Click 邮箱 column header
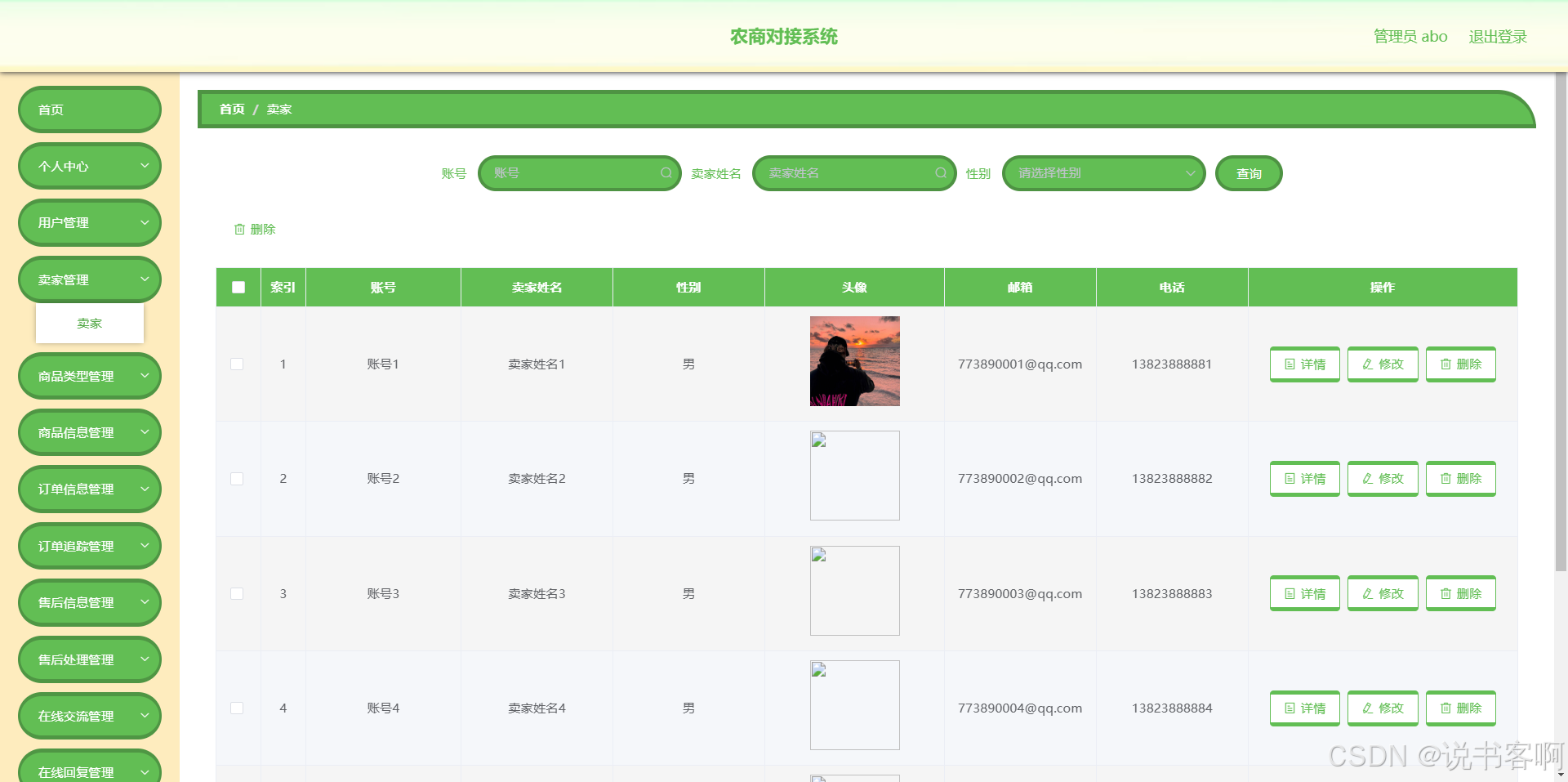The height and width of the screenshot is (782, 1568). [1020, 288]
